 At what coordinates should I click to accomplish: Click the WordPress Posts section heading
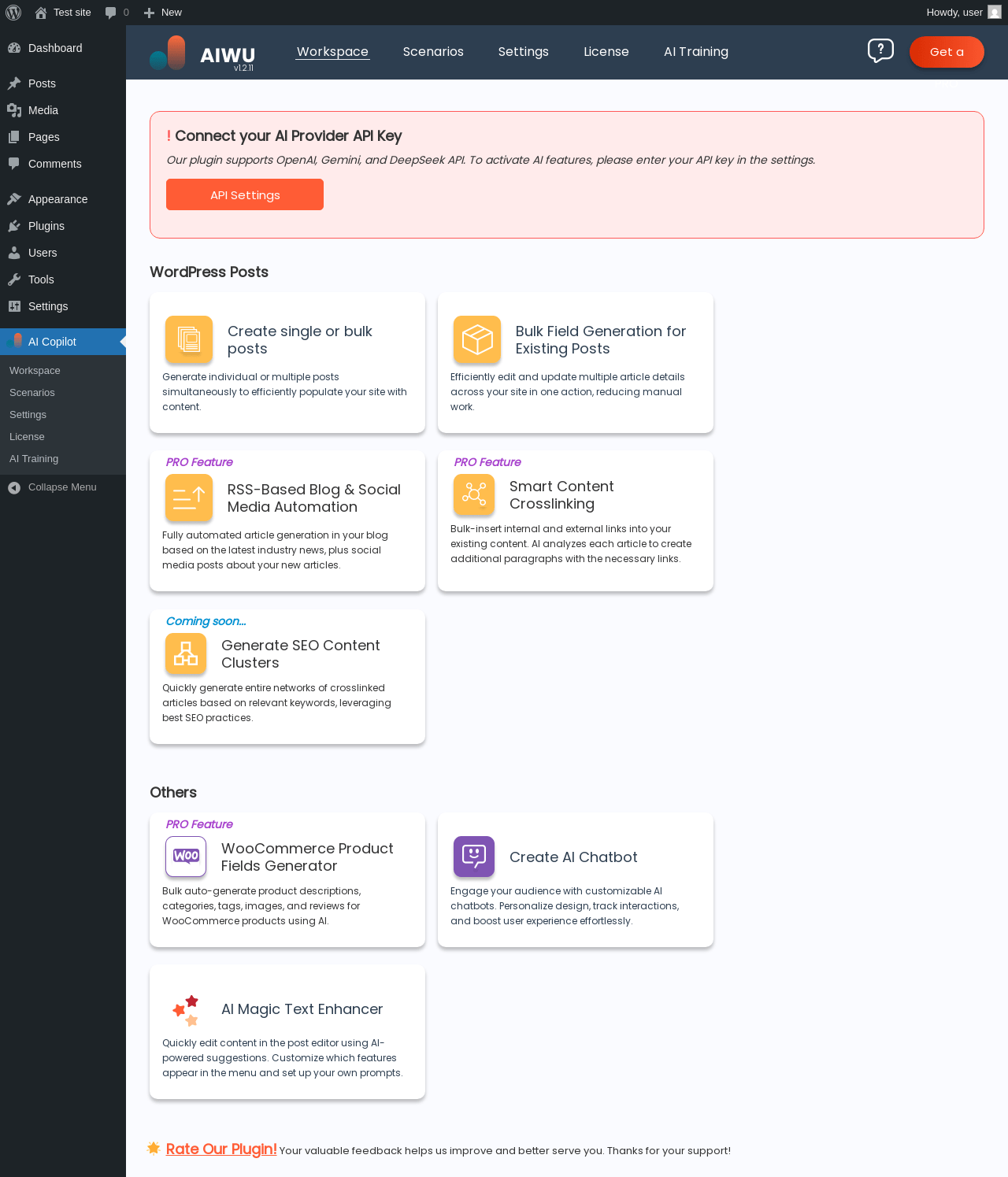[x=209, y=272]
